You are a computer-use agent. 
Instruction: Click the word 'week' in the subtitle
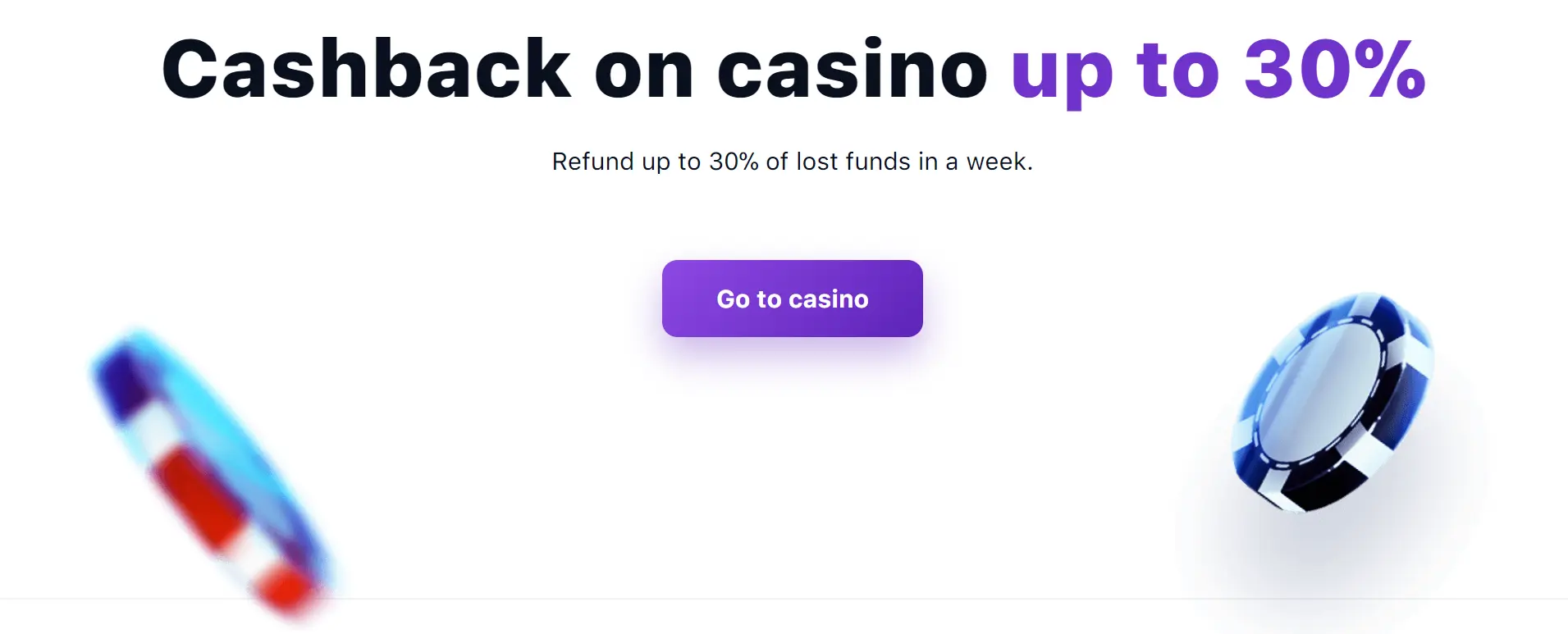click(996, 162)
